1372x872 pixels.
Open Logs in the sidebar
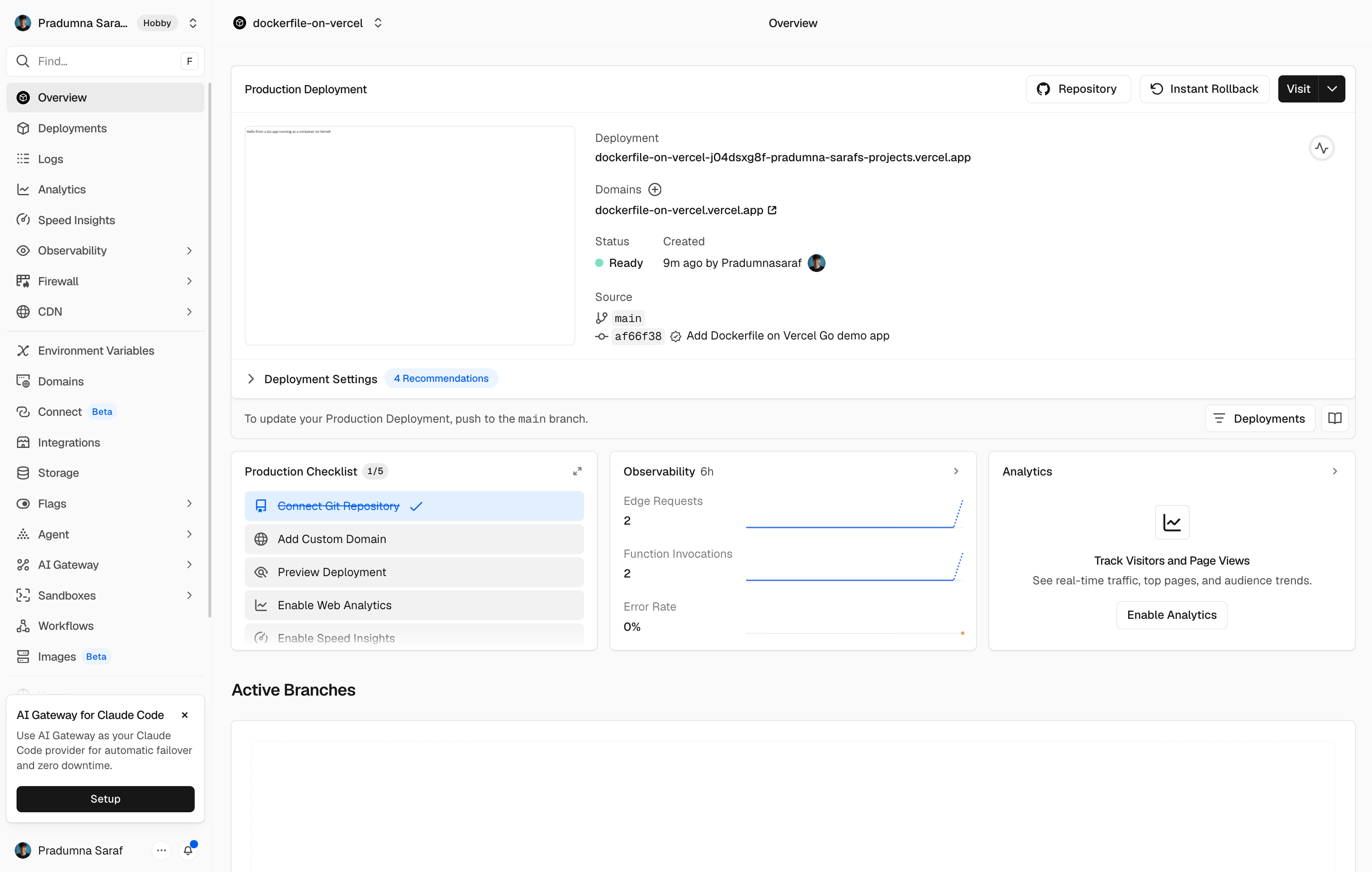point(105,159)
